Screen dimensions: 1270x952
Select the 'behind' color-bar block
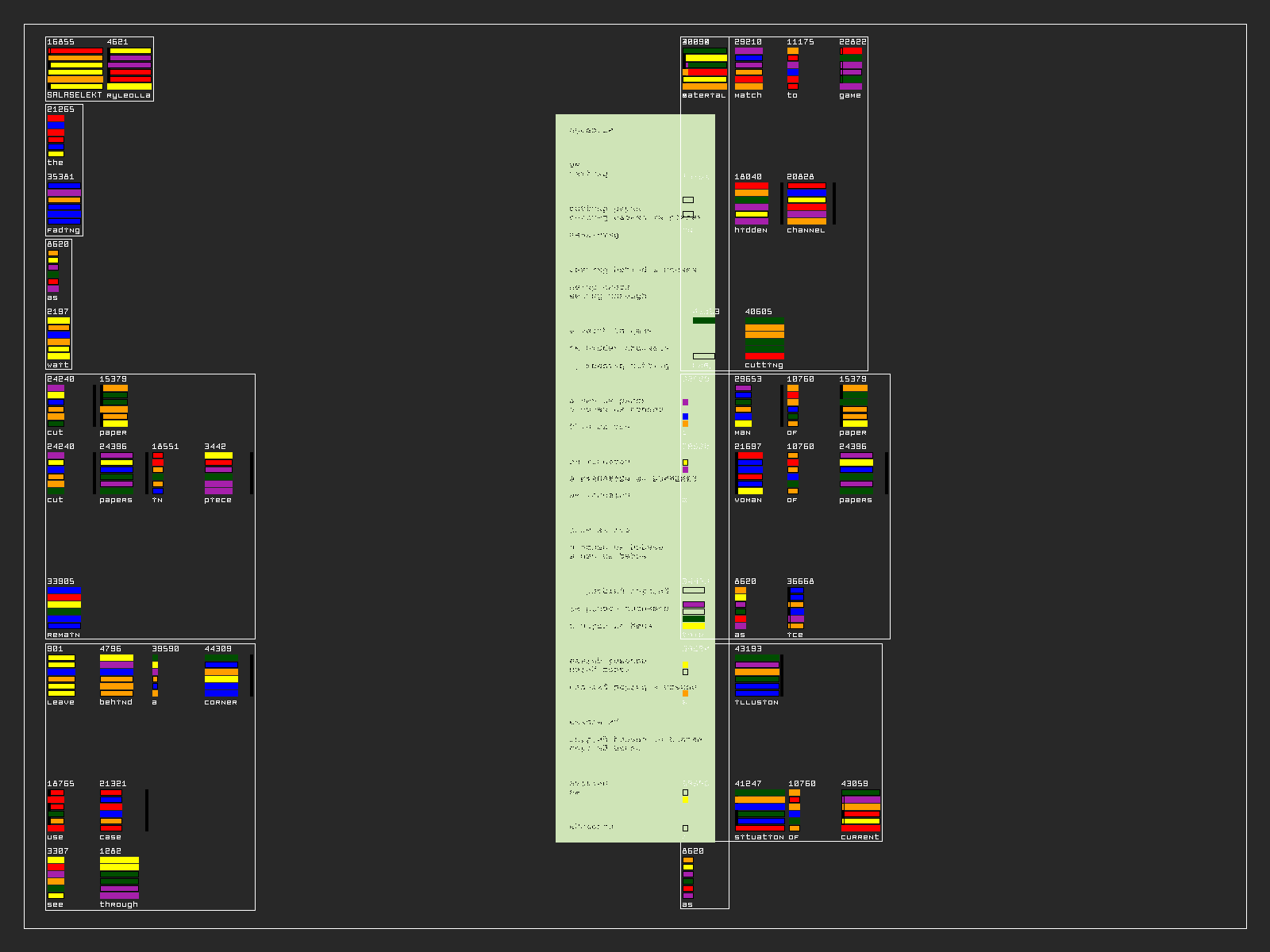[x=116, y=675]
